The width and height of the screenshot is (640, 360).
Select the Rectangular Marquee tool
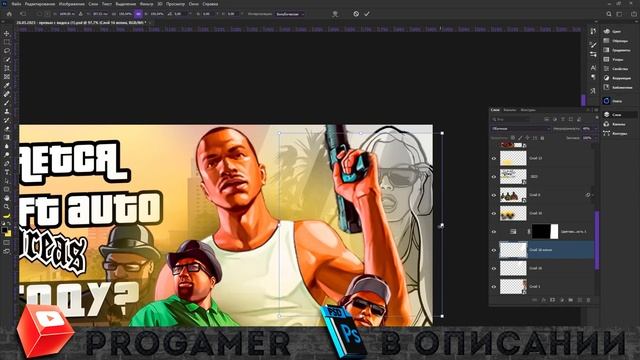click(x=7, y=42)
